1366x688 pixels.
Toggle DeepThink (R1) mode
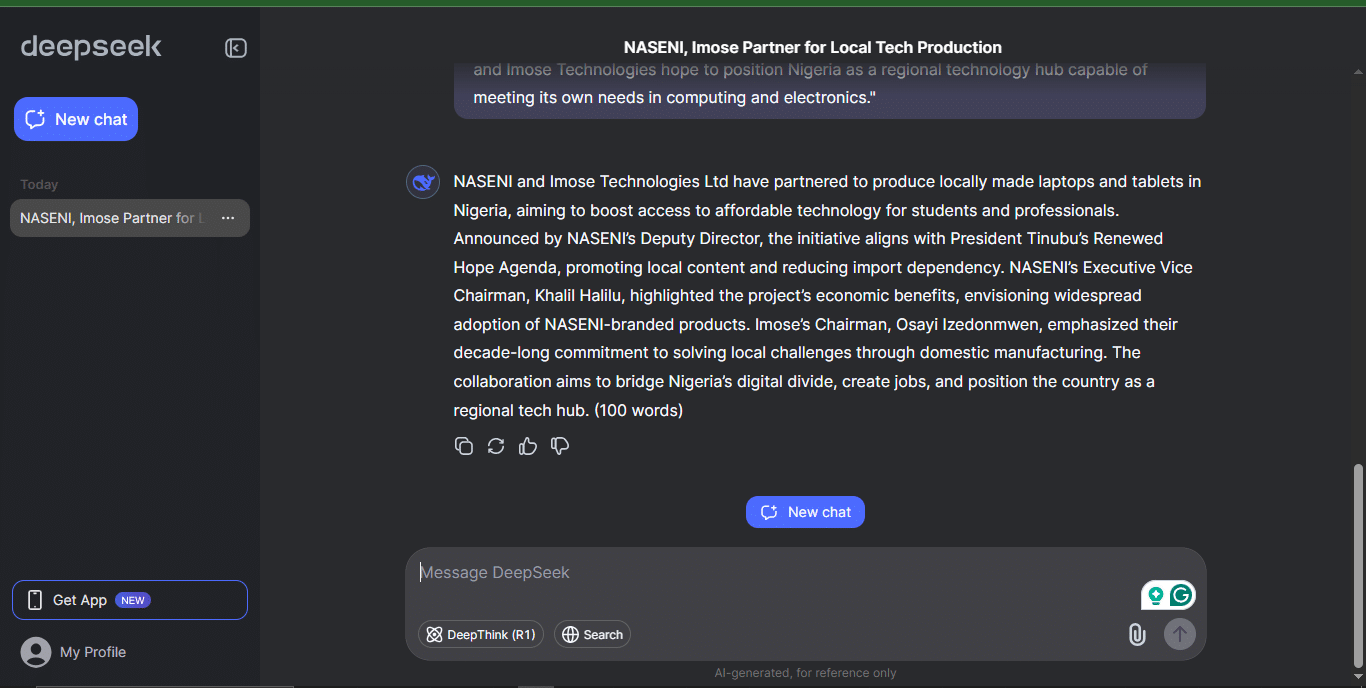point(481,634)
